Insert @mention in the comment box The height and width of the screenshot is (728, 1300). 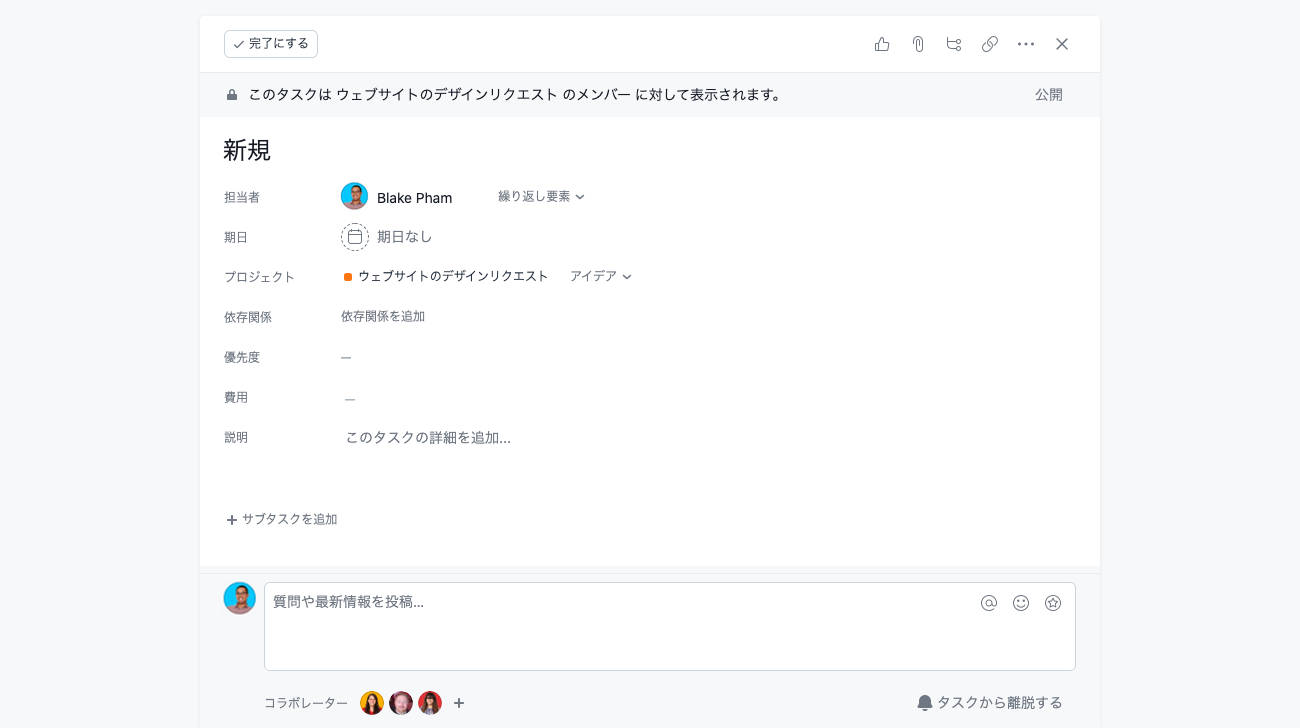click(x=989, y=603)
